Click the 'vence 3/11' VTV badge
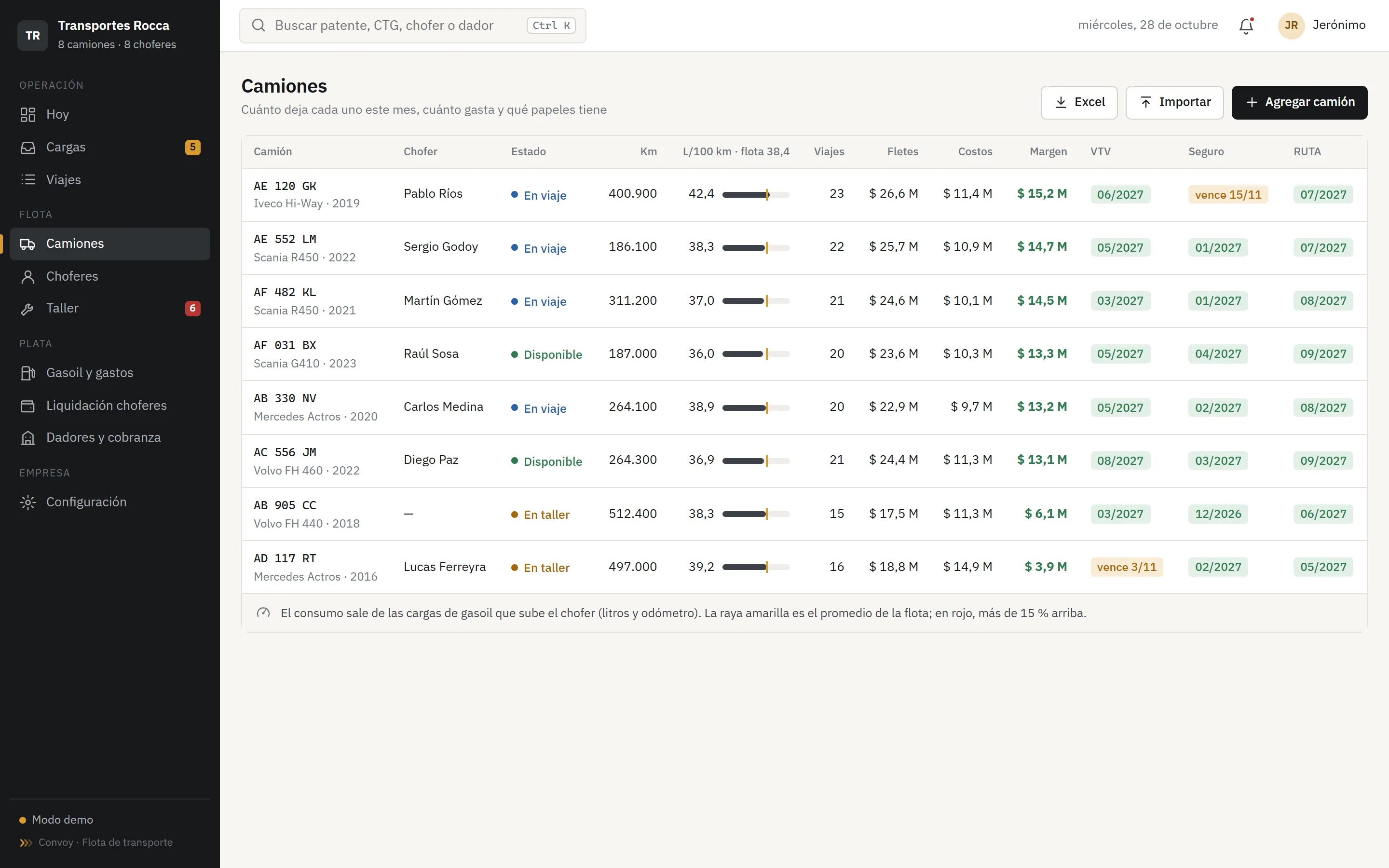1389x868 pixels. (x=1126, y=567)
